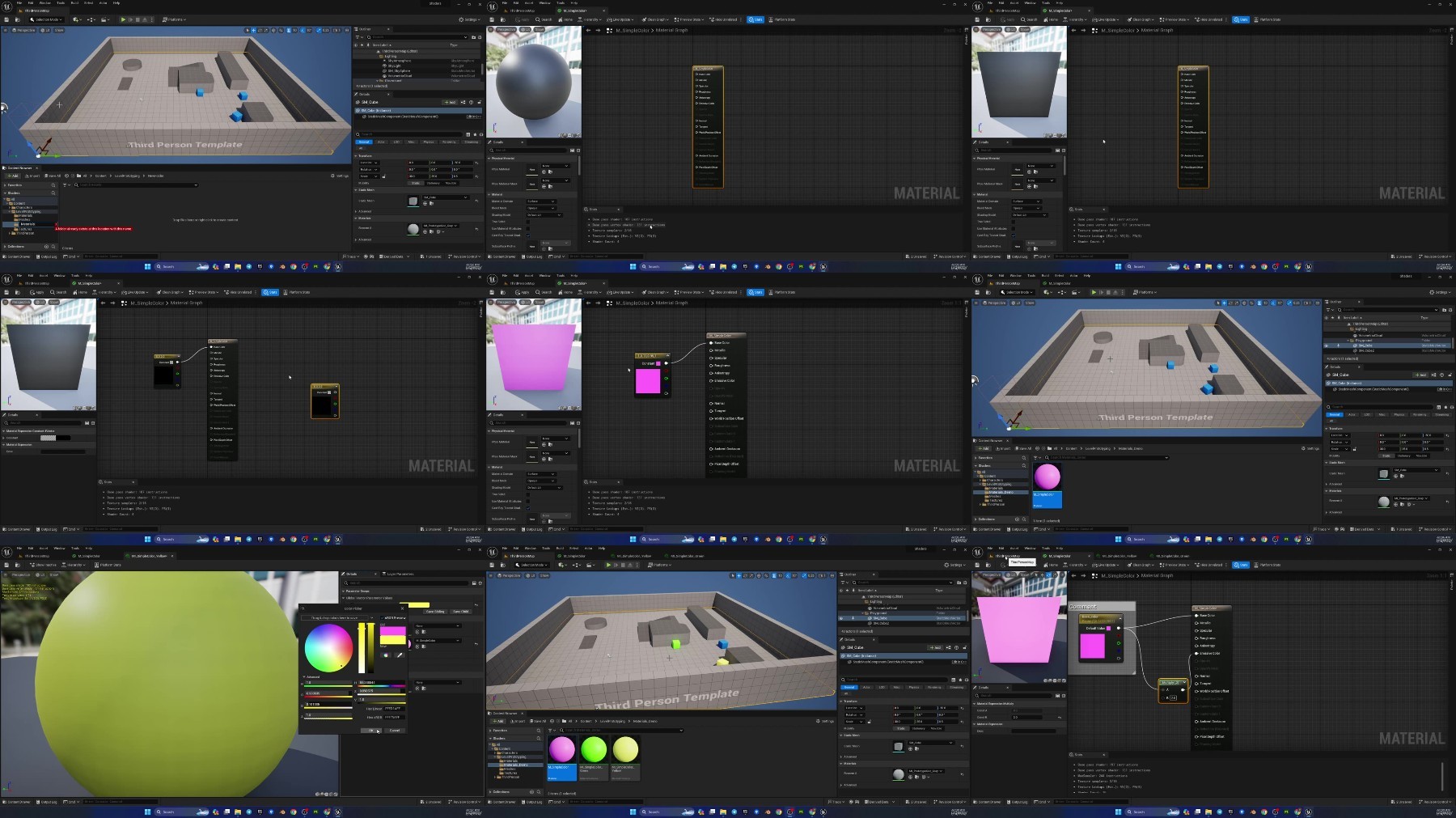This screenshot has height=818, width=1456.
Task: Collapse Advanced section in Color Picker
Action: click(304, 676)
